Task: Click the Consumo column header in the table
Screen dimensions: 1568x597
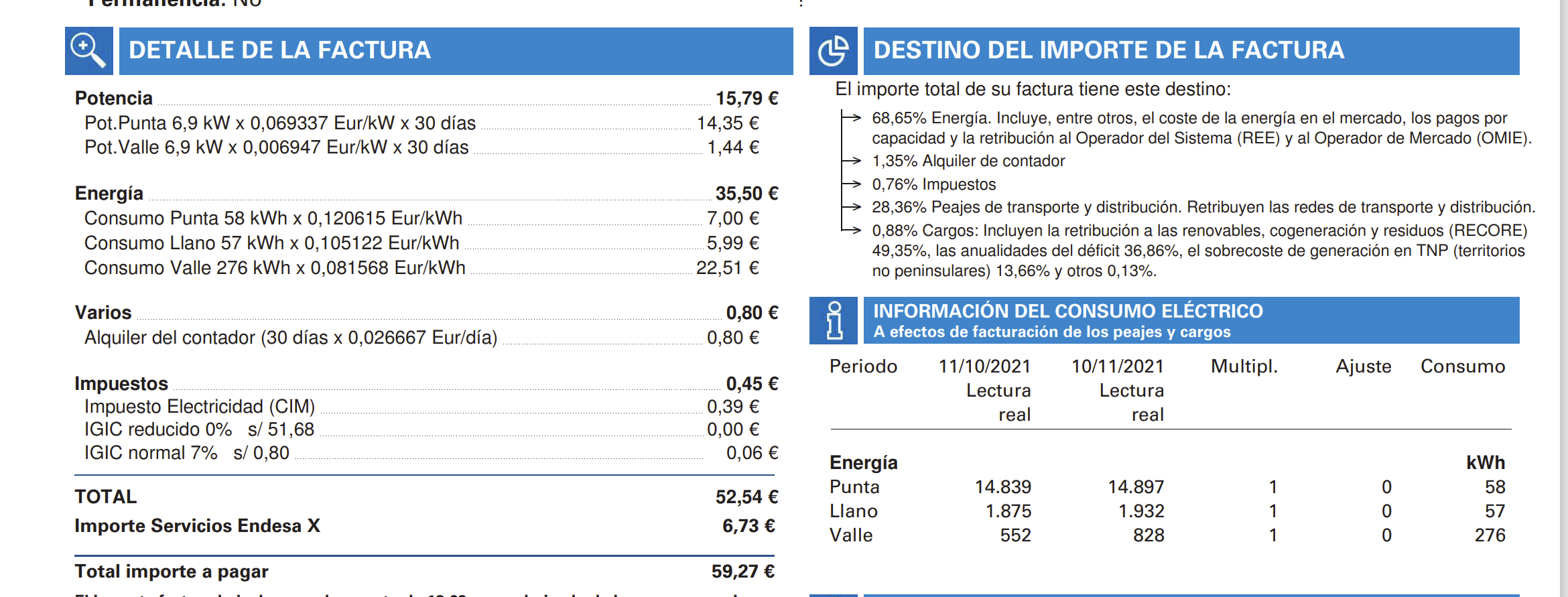Action: [x=1462, y=367]
